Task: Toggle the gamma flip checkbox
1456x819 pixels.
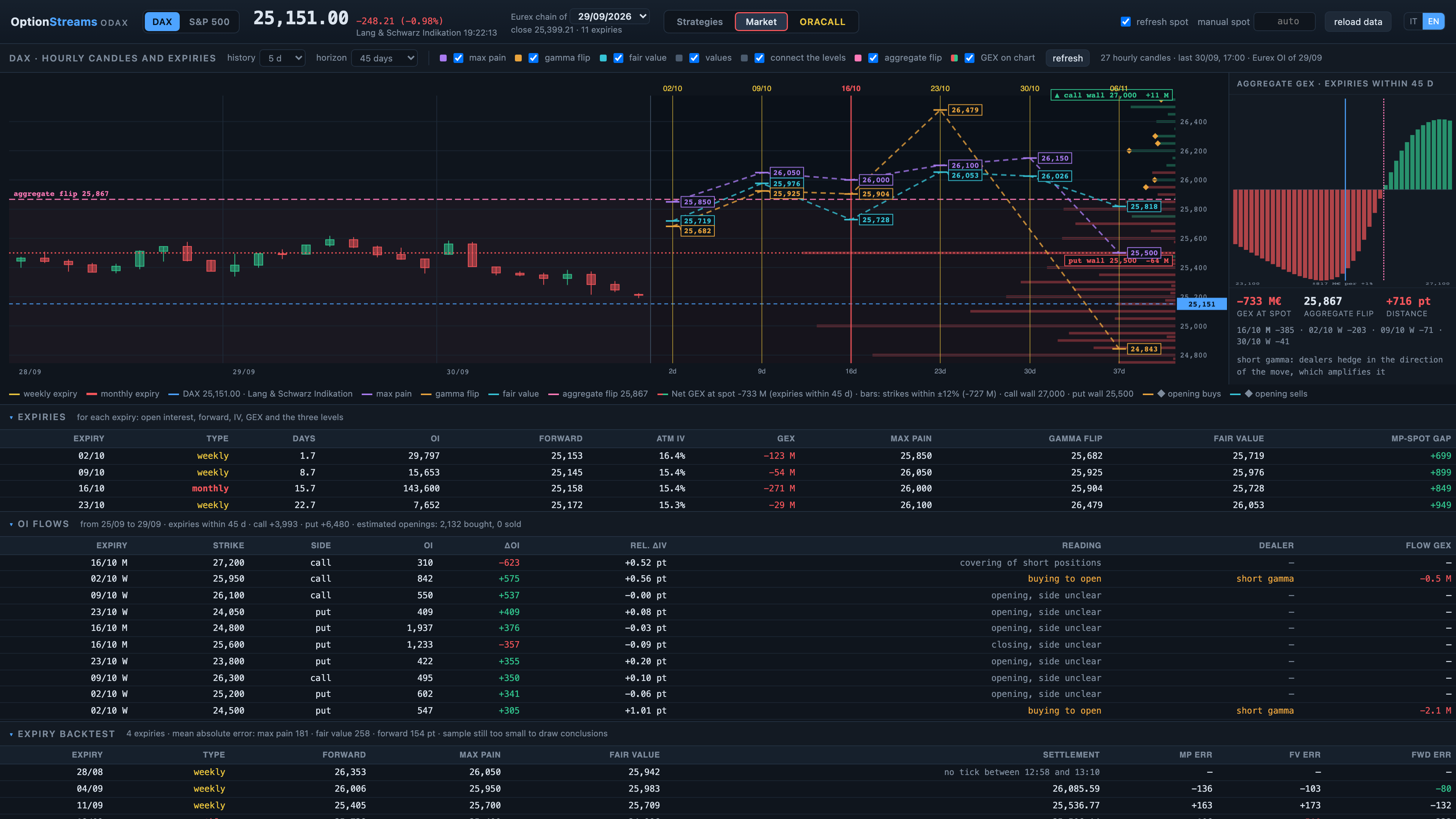Action: pyautogui.click(x=533, y=58)
